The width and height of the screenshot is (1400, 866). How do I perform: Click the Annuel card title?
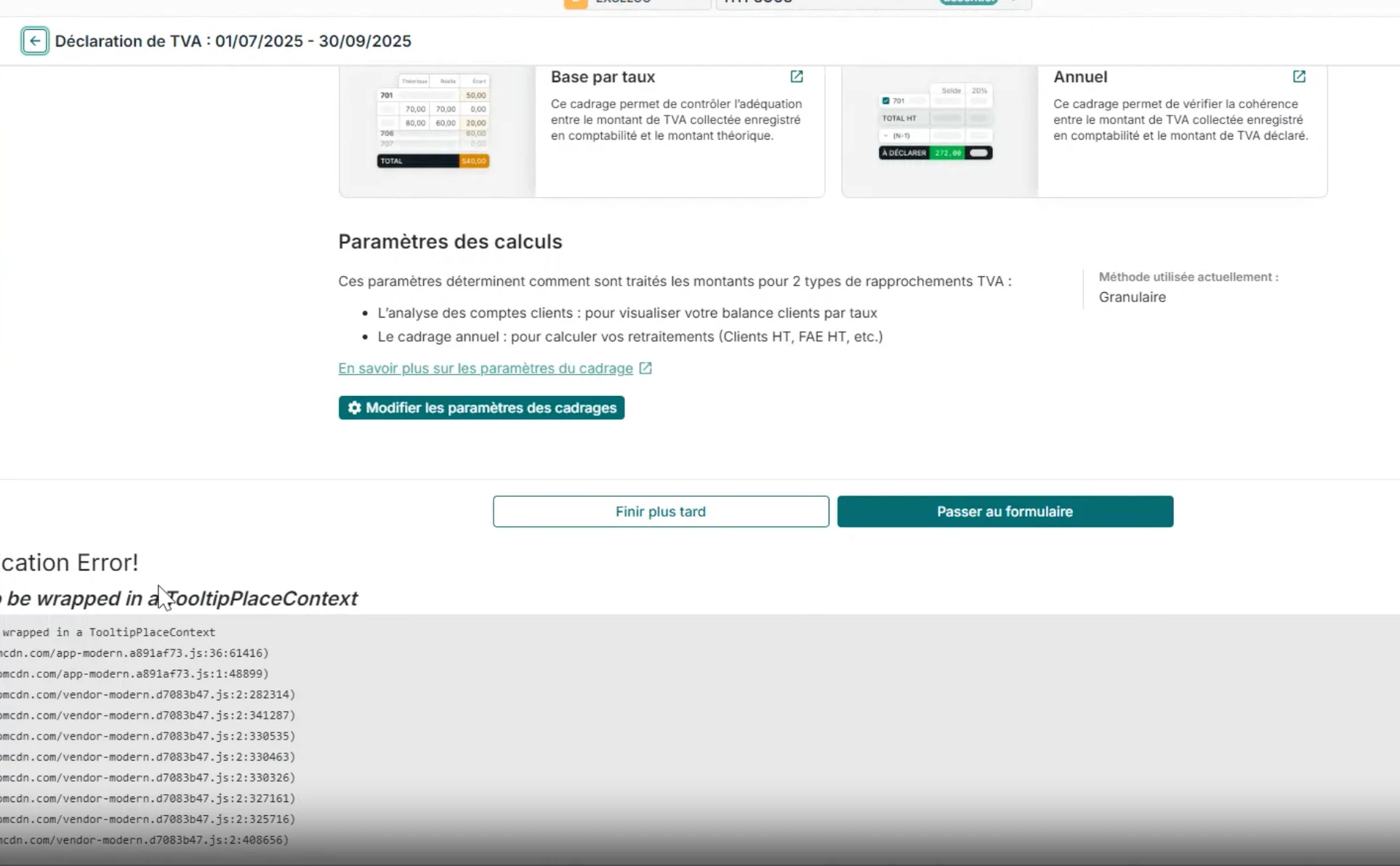pyautogui.click(x=1080, y=77)
